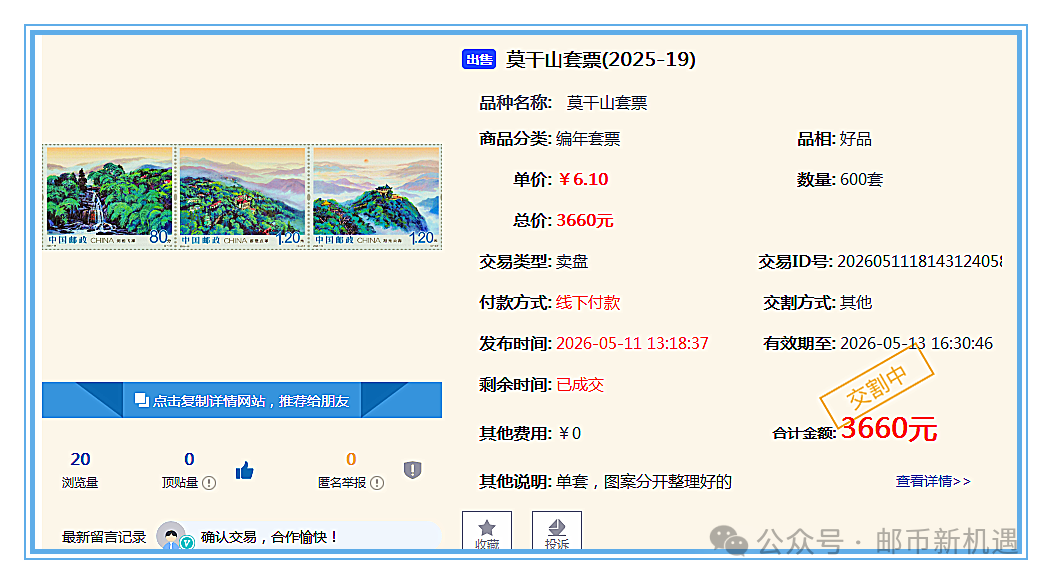Click the category value 编年套票
This screenshot has width=1052, height=584.
(x=588, y=139)
